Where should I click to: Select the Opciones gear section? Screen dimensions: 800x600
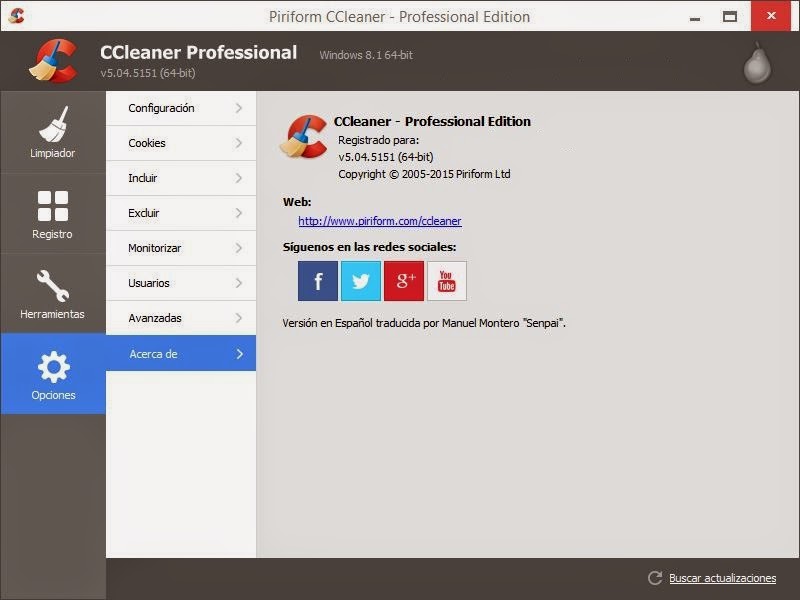(53, 373)
